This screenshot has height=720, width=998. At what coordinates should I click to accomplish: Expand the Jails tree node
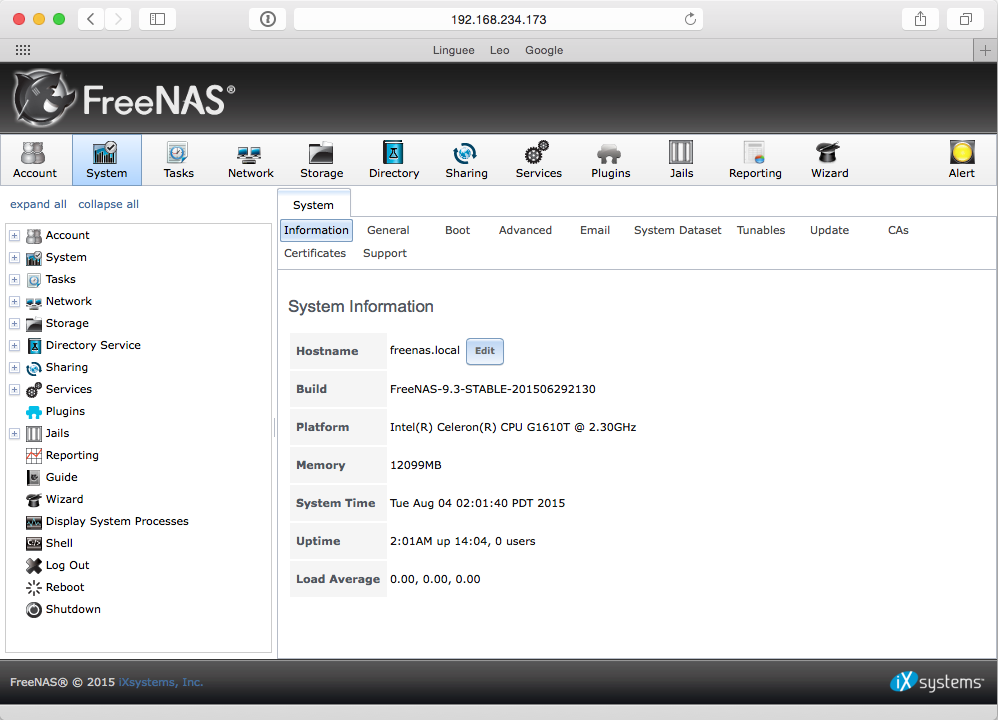(14, 434)
